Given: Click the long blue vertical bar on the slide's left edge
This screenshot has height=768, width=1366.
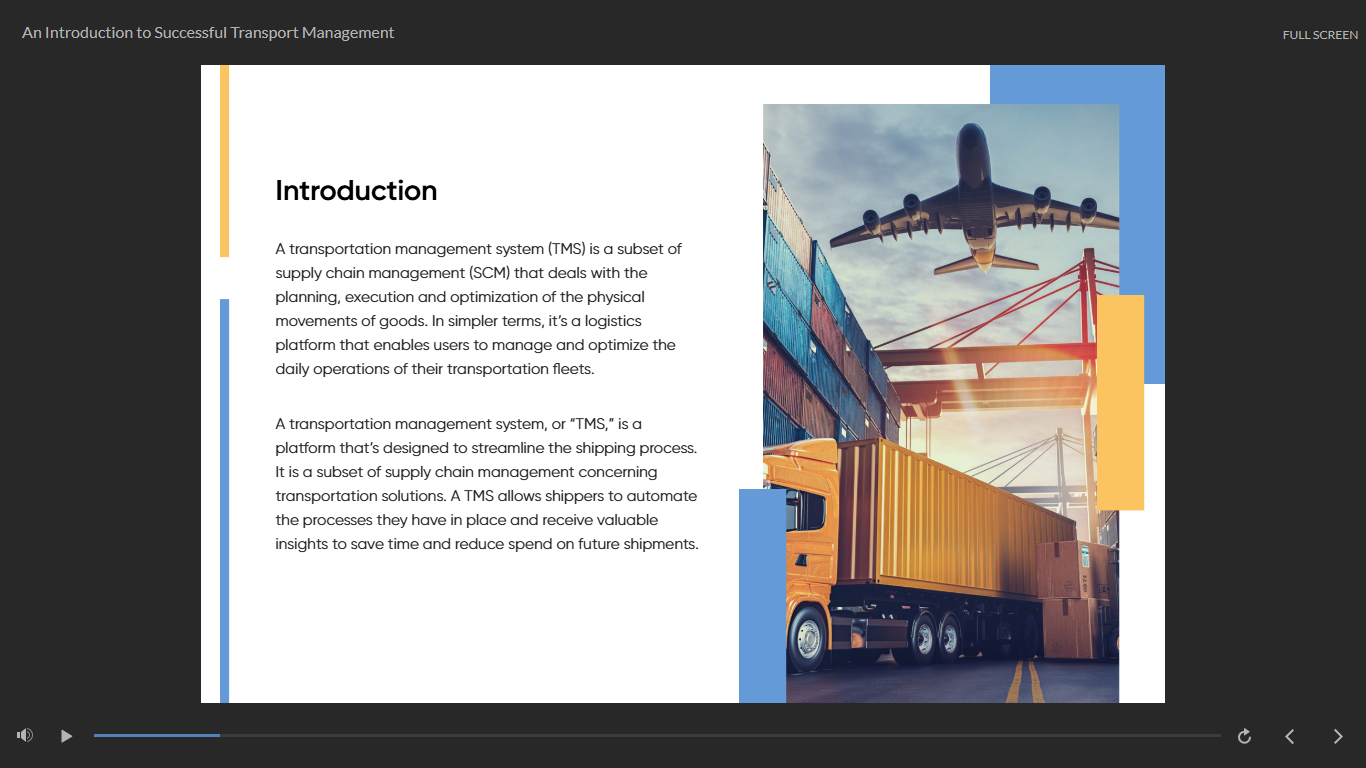Looking at the screenshot, I should tap(225, 500).
